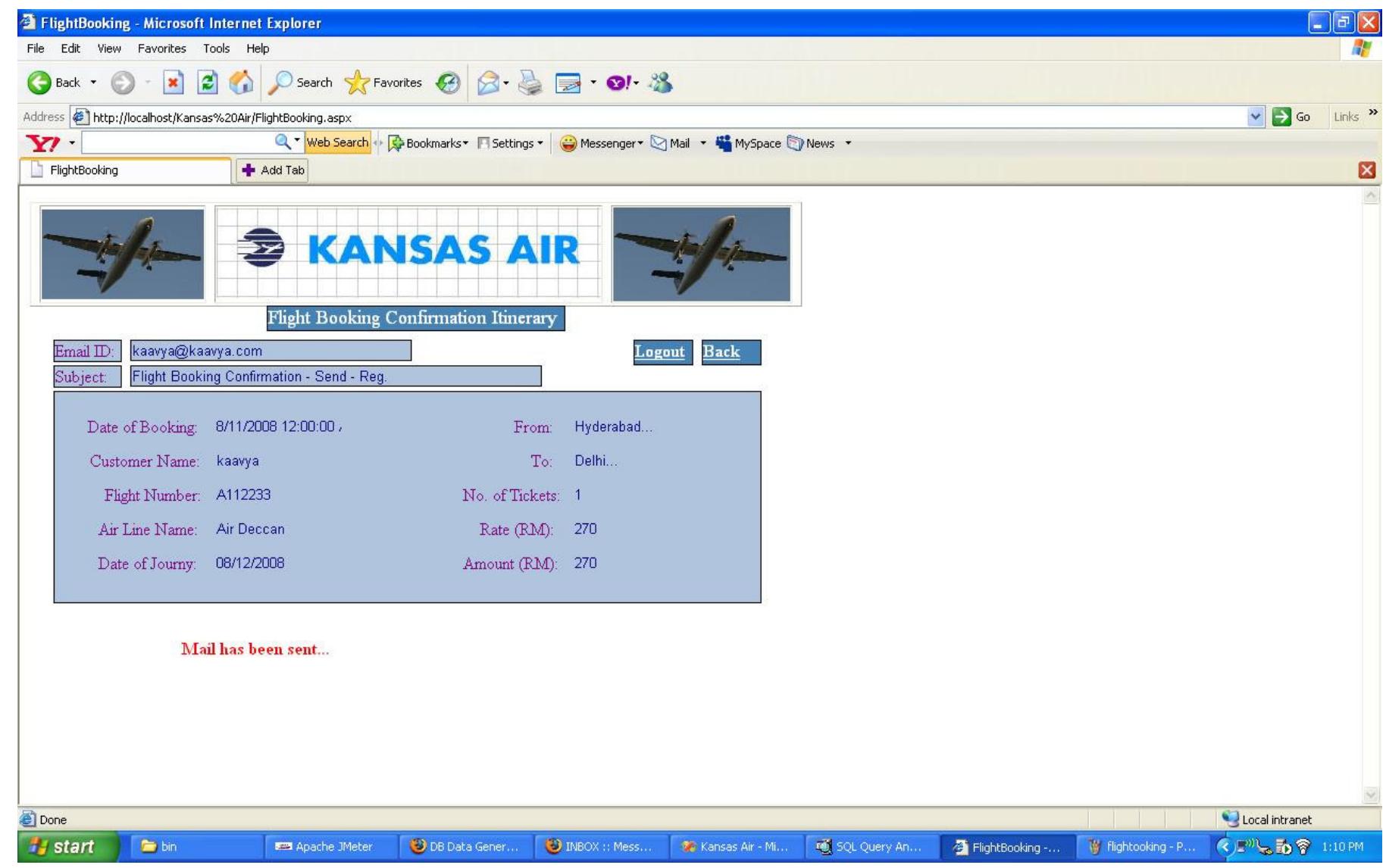Select the Email ID input field
Image resolution: width=1386 pixels, height=868 pixels.
pos(269,351)
